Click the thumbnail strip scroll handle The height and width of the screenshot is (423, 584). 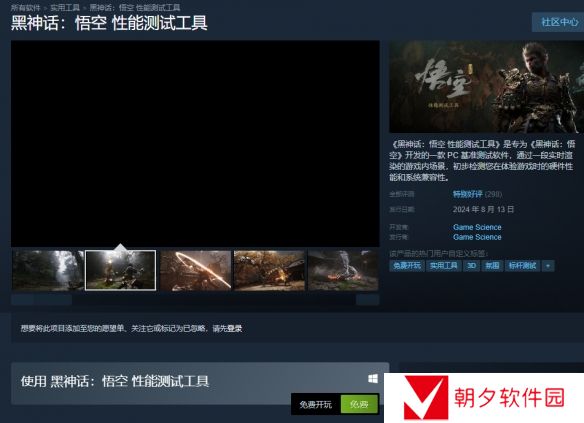click(x=41, y=300)
